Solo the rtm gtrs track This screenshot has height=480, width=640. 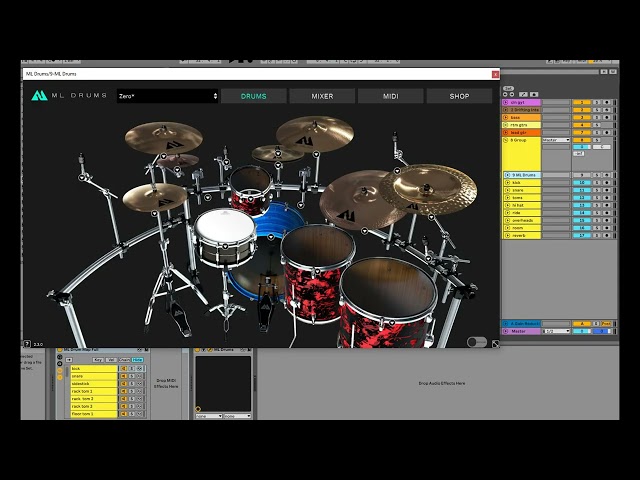[596, 125]
